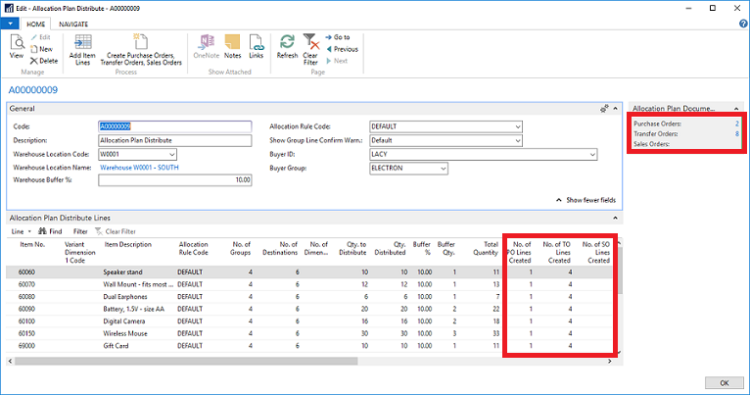Click the A00000009 page title
Viewport: 750px width, 395px height.
pyautogui.click(x=33, y=90)
